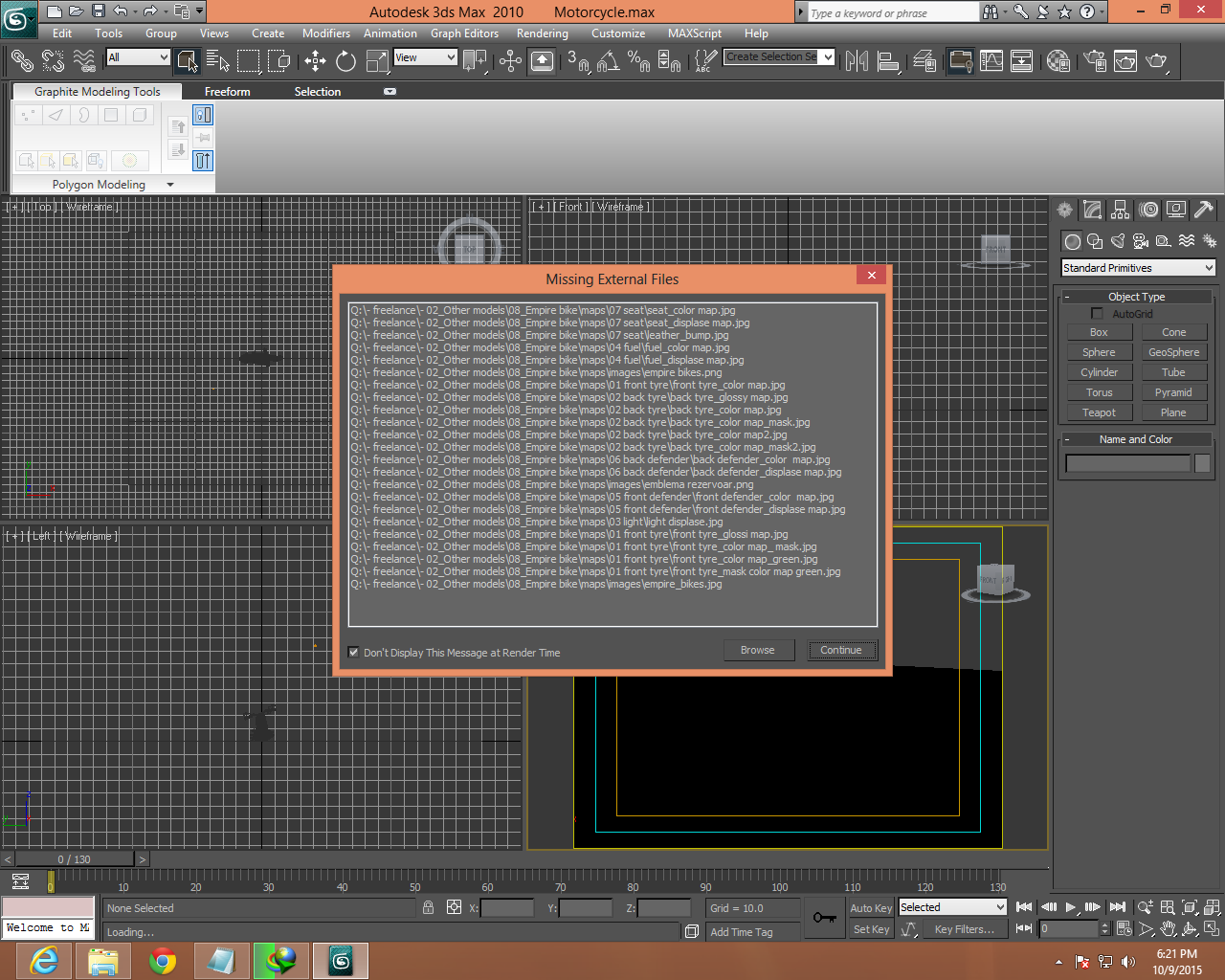
Task: Toggle Window/Crossing selection mode
Action: (x=278, y=61)
